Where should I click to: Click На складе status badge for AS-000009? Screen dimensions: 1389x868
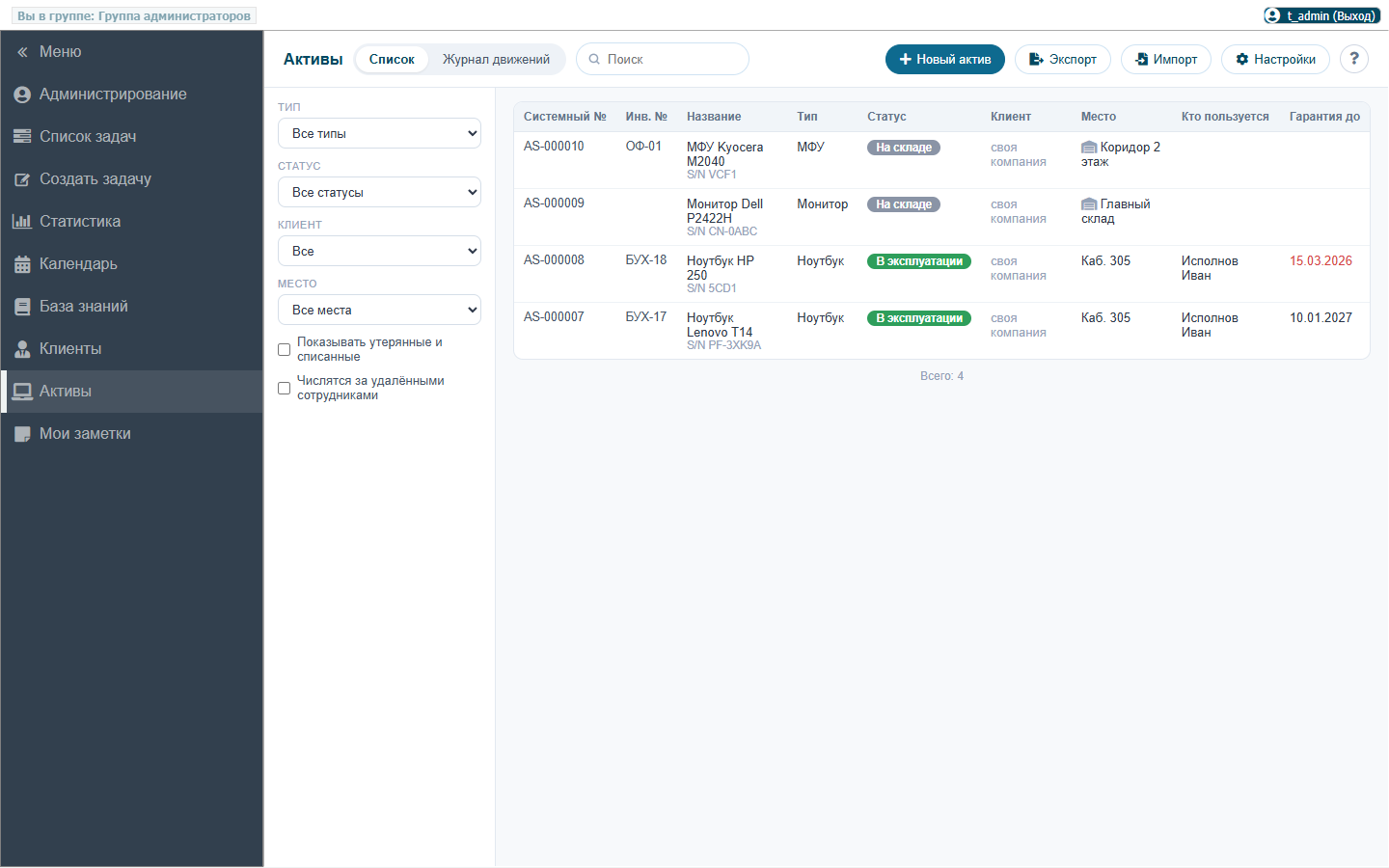pos(904,204)
